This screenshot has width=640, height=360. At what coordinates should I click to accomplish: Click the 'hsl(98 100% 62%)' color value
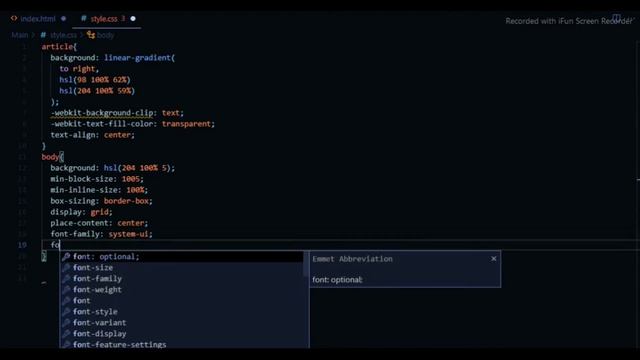tap(95, 80)
